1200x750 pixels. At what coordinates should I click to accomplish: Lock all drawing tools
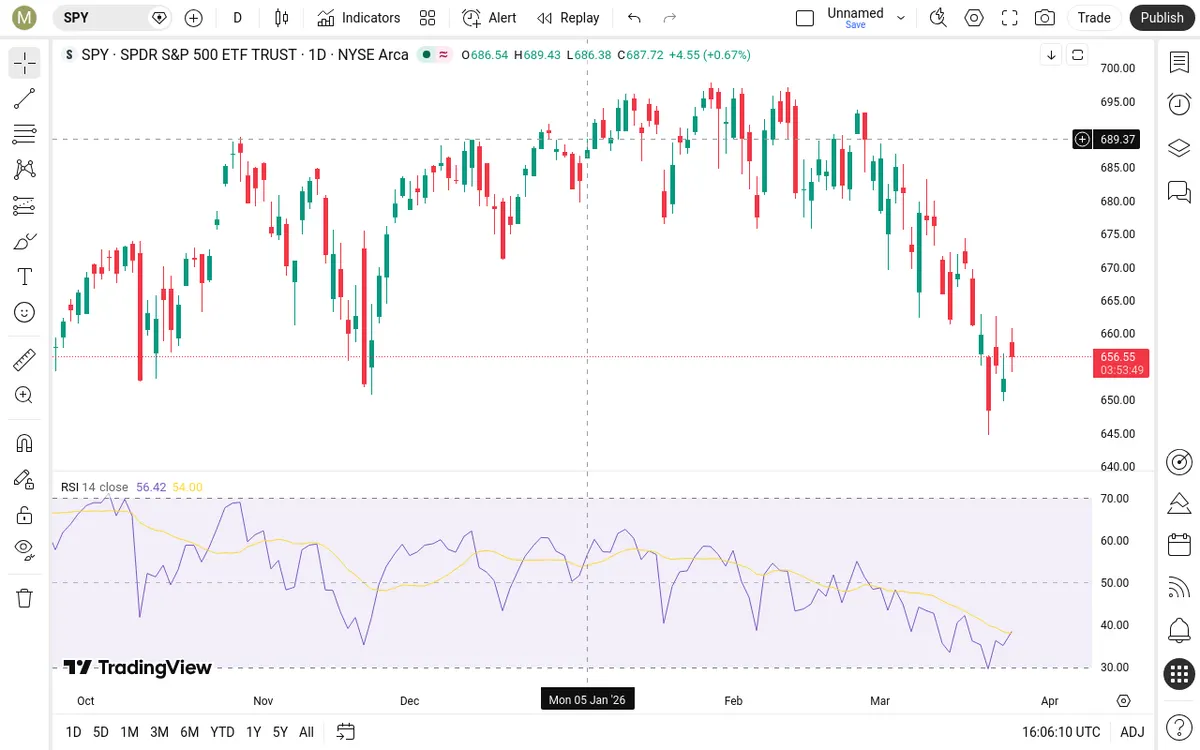25,515
